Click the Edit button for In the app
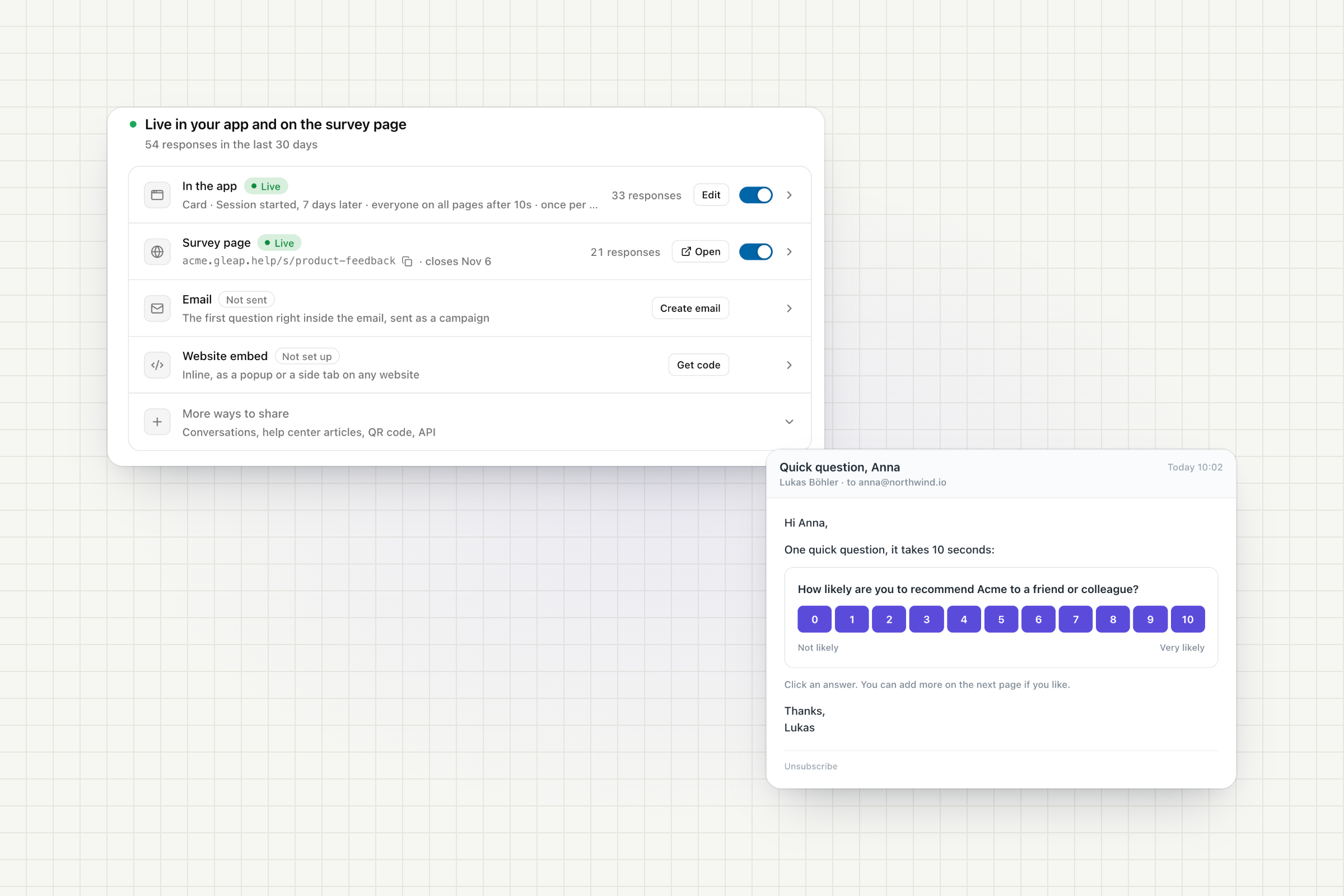The height and width of the screenshot is (896, 1344). (x=711, y=195)
